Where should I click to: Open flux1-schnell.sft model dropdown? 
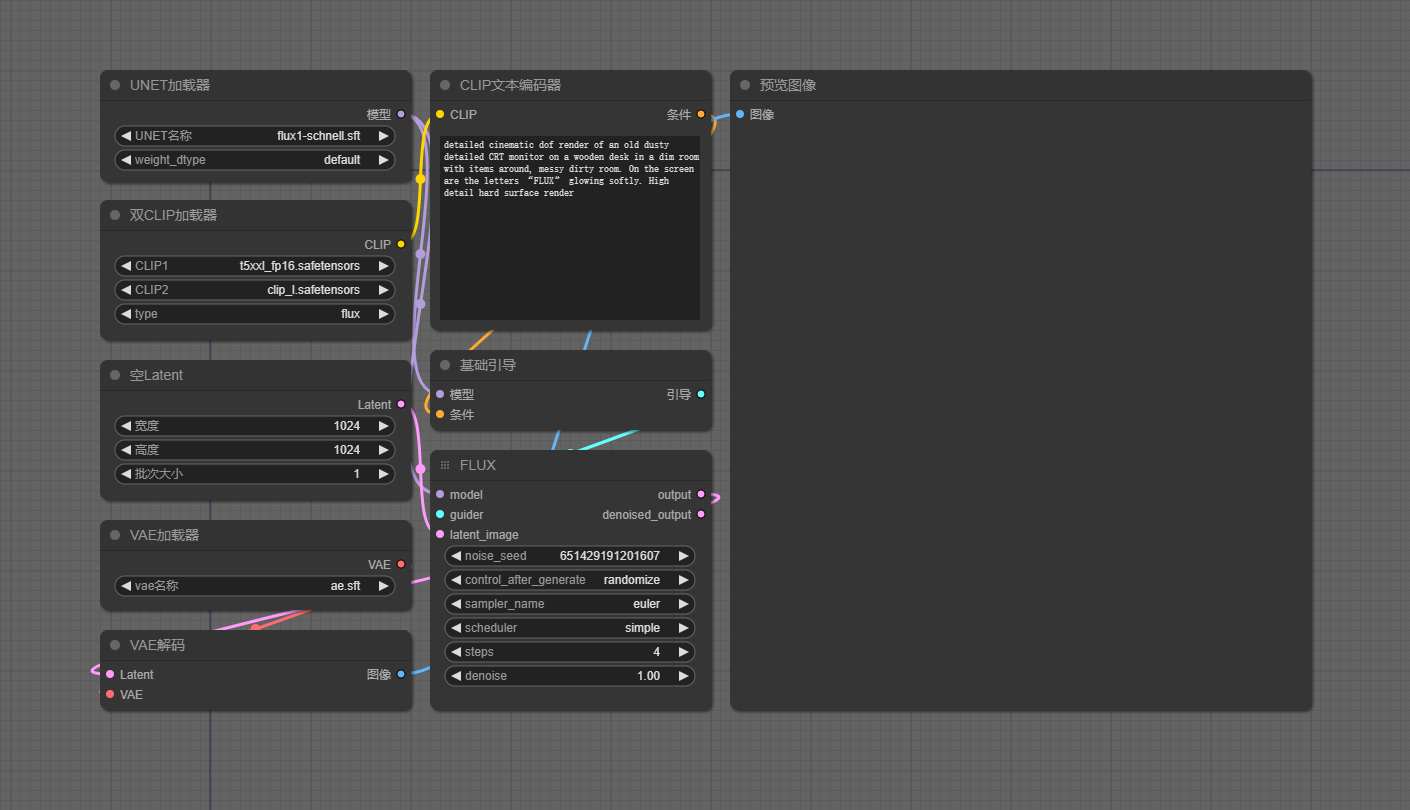click(x=255, y=136)
